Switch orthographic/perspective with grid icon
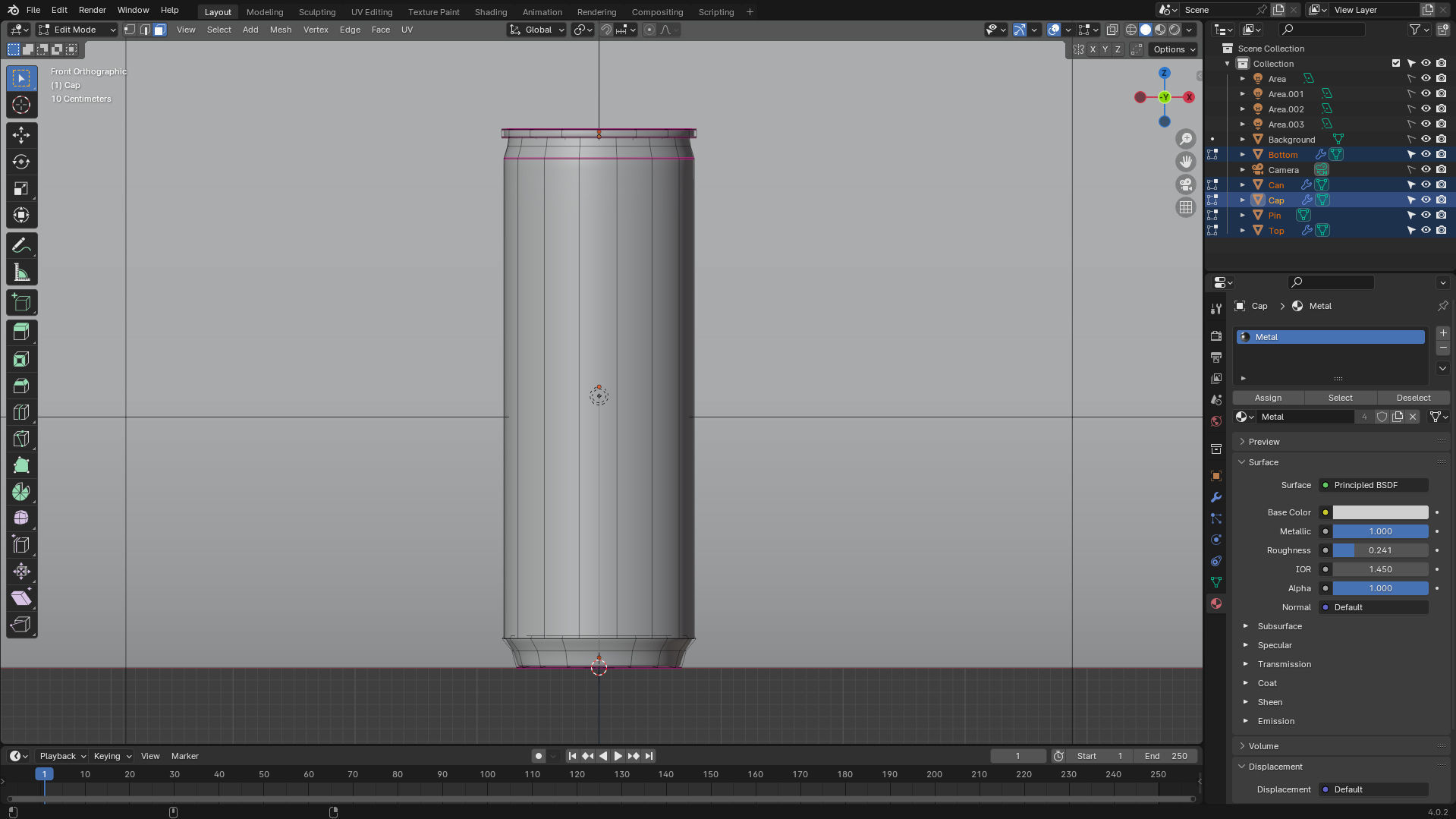Screen dimensions: 1456x819 pyautogui.click(x=1185, y=207)
